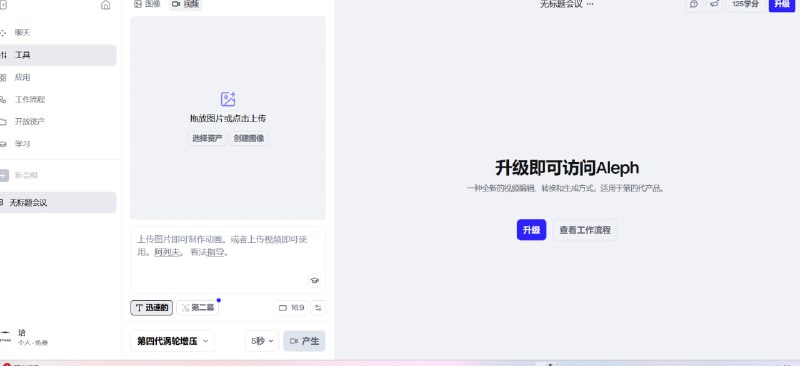Click the 产生 generate button
The height and width of the screenshot is (366, 800).
[304, 341]
